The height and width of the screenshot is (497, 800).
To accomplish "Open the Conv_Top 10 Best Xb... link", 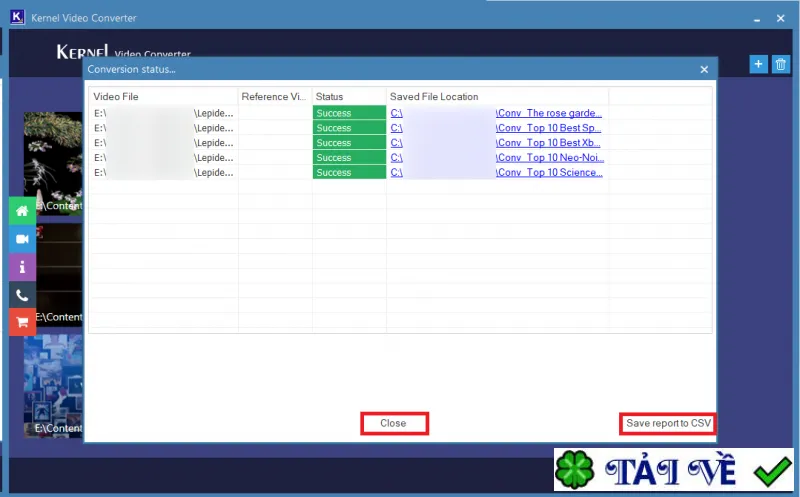I will tap(548, 143).
